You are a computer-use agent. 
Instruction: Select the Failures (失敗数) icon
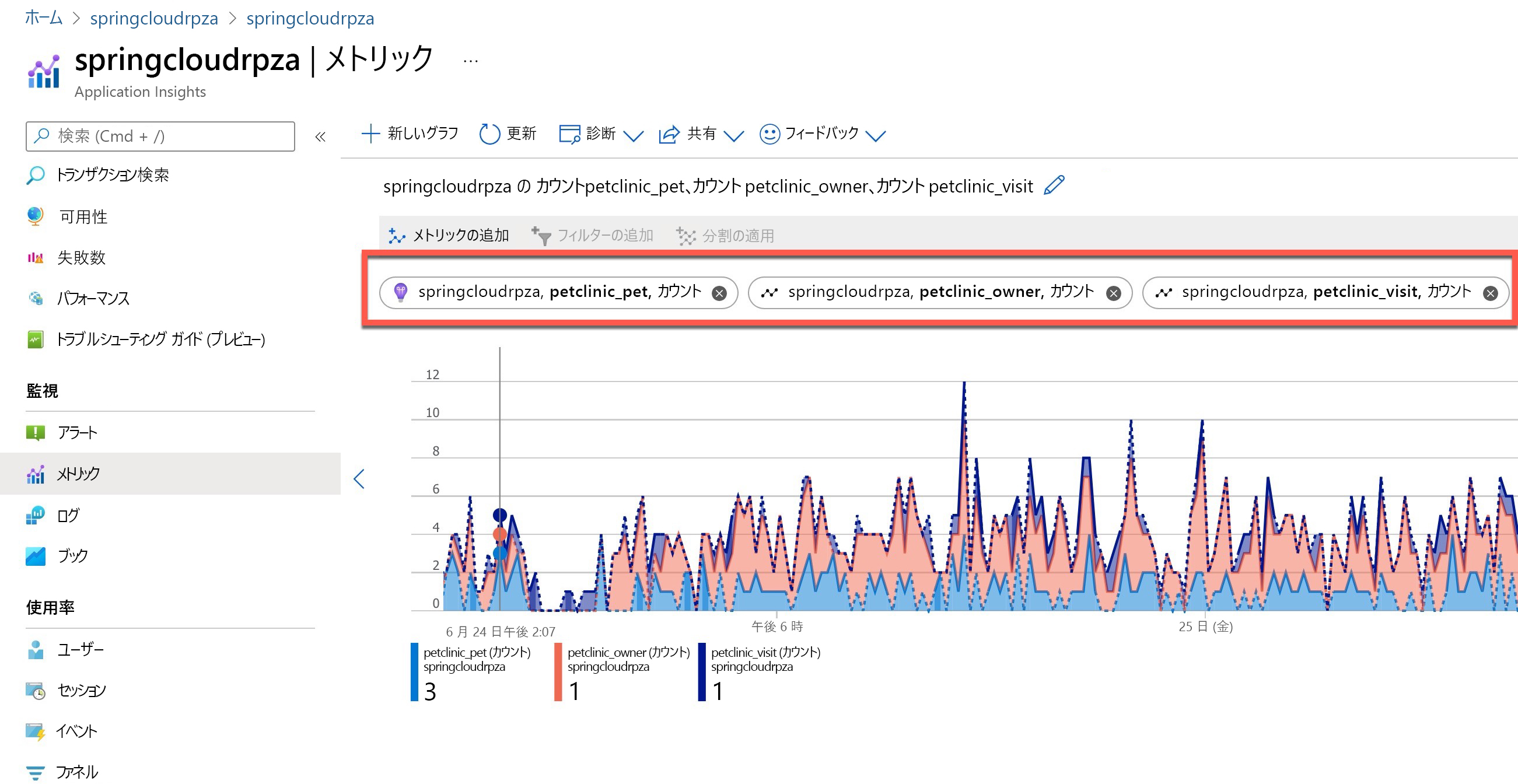point(36,257)
